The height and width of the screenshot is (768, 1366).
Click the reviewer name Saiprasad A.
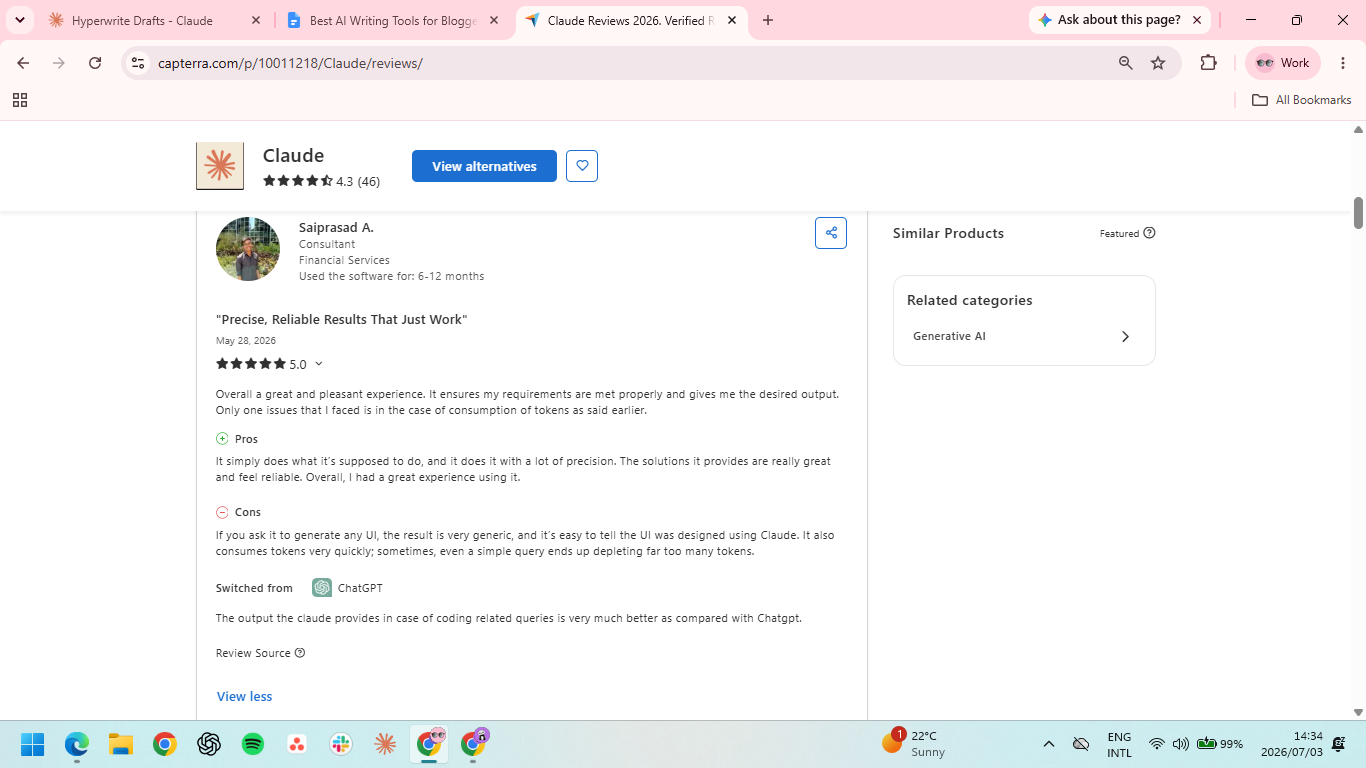(x=336, y=228)
